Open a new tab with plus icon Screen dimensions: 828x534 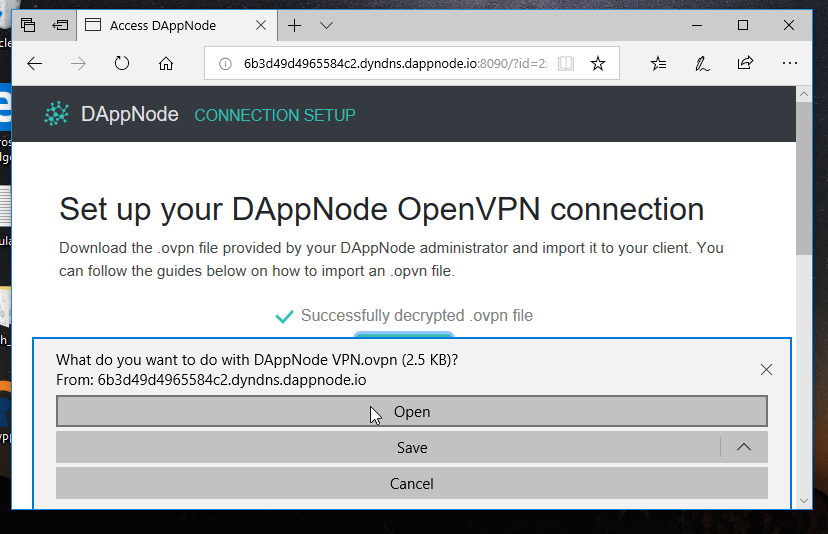tap(294, 25)
